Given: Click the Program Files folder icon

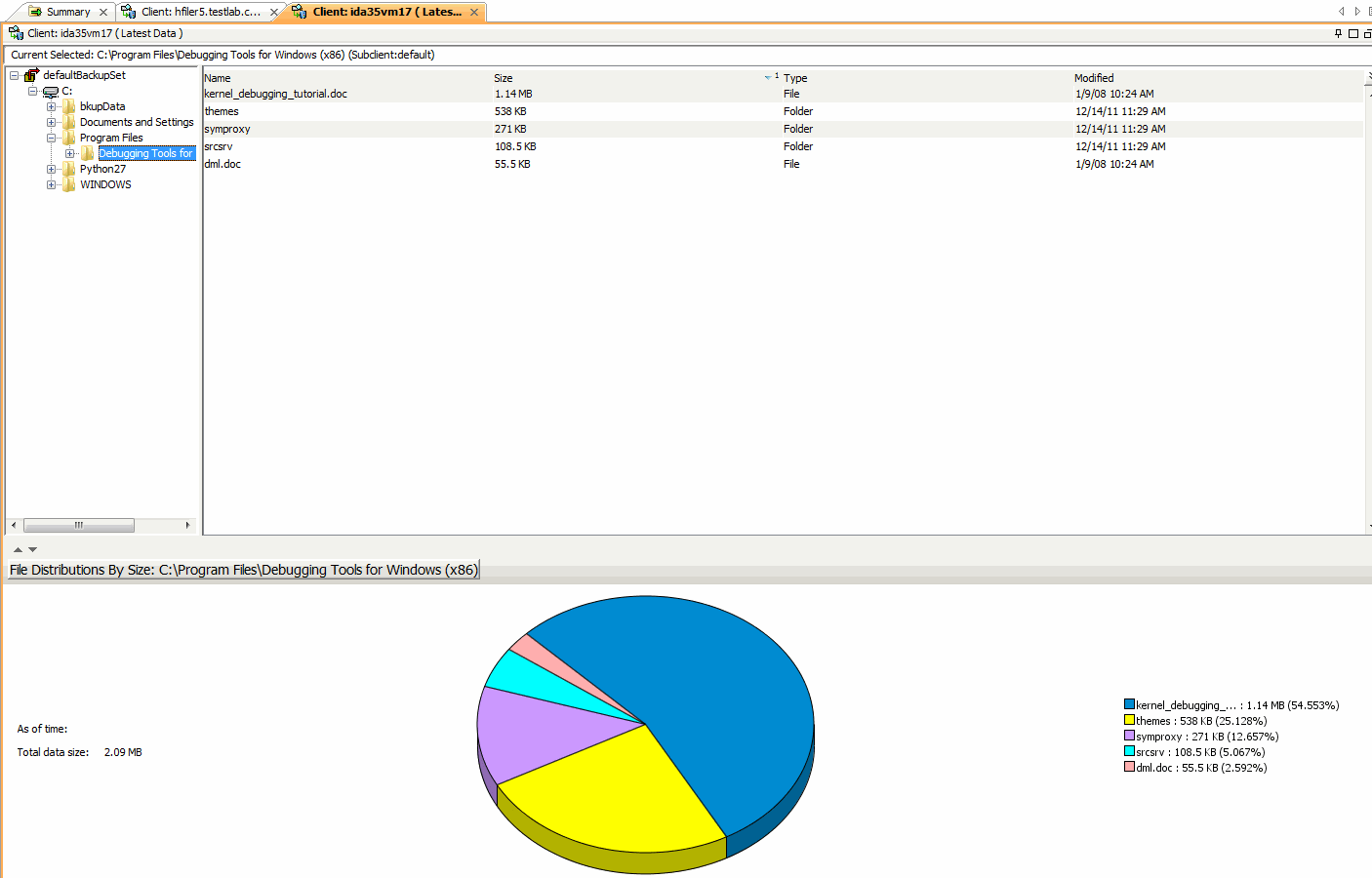Looking at the screenshot, I should click(x=69, y=138).
